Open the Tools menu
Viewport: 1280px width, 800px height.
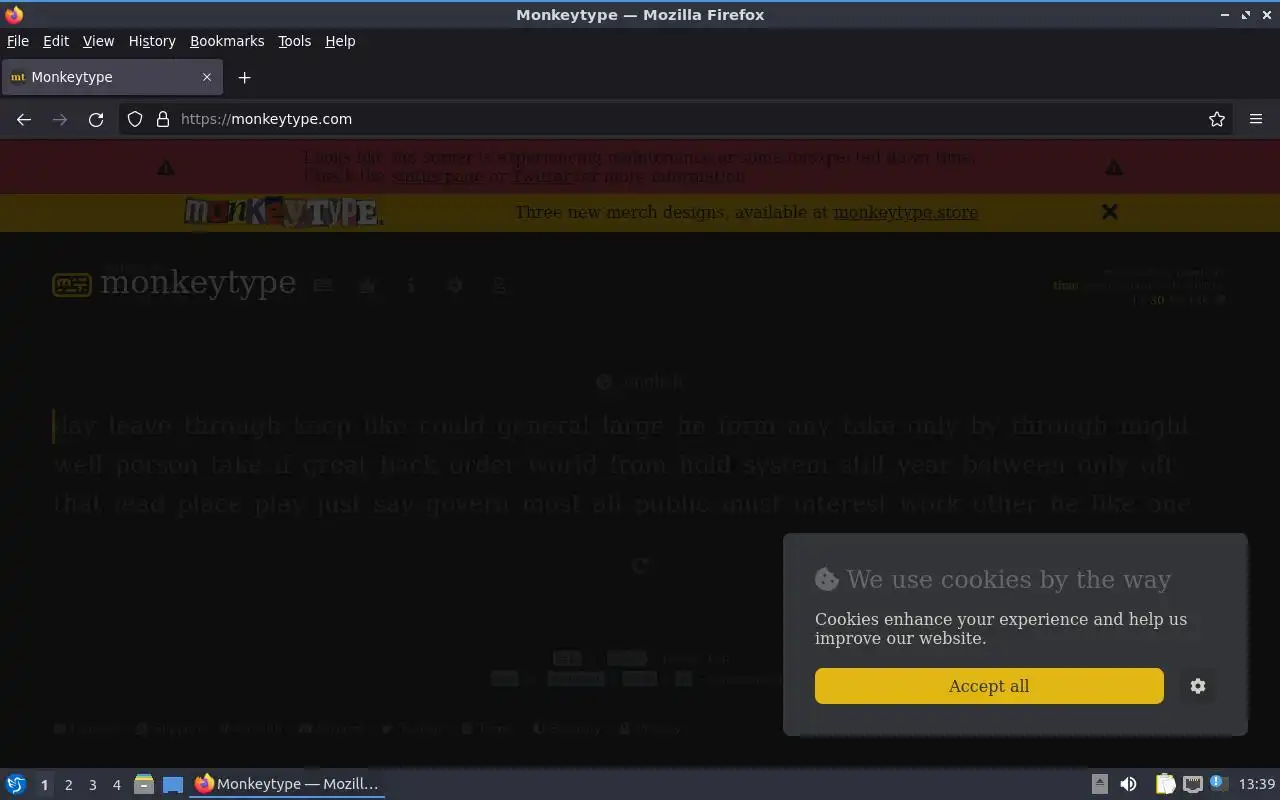click(x=295, y=41)
